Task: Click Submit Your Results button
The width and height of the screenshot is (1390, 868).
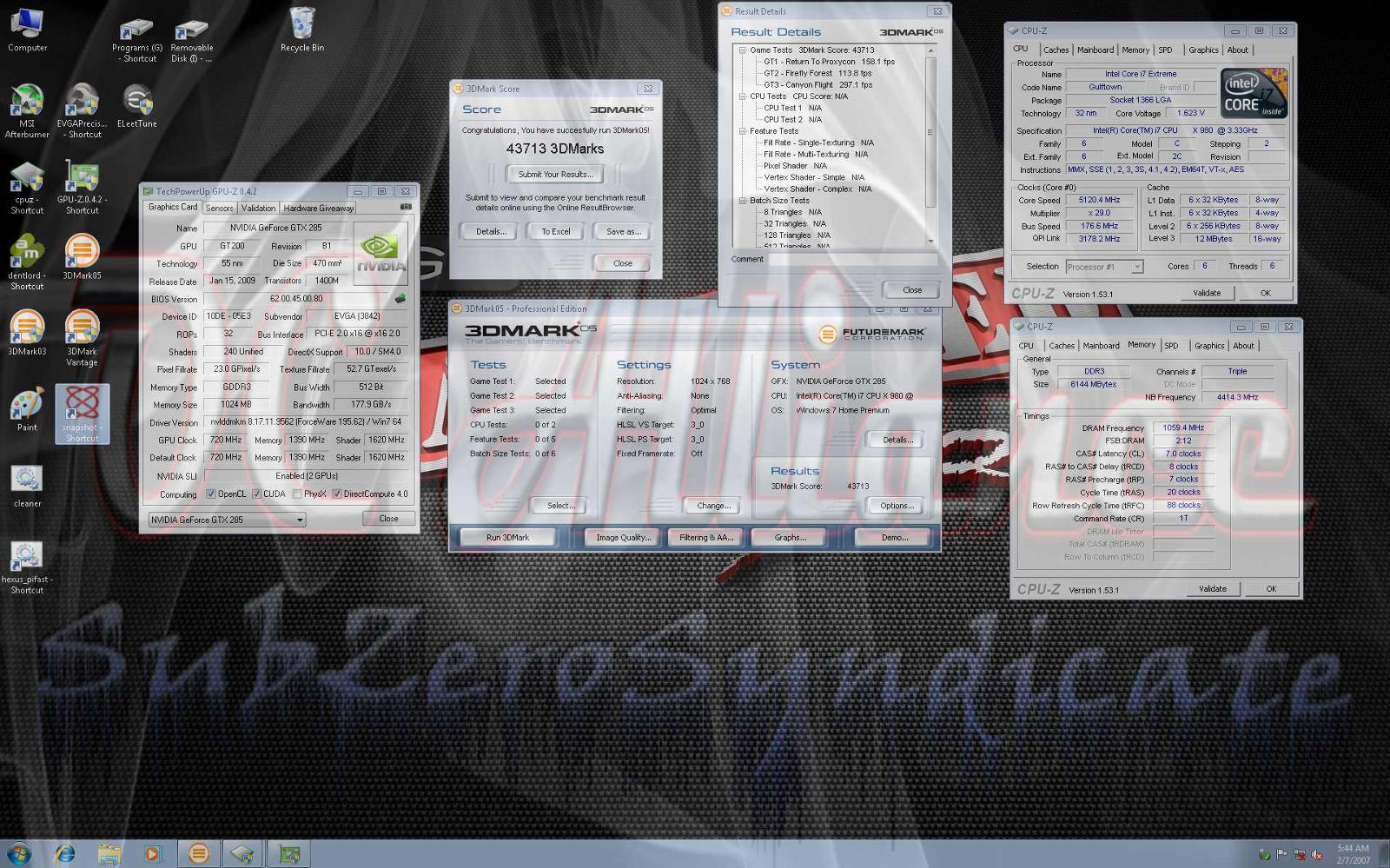Action: coord(555,174)
